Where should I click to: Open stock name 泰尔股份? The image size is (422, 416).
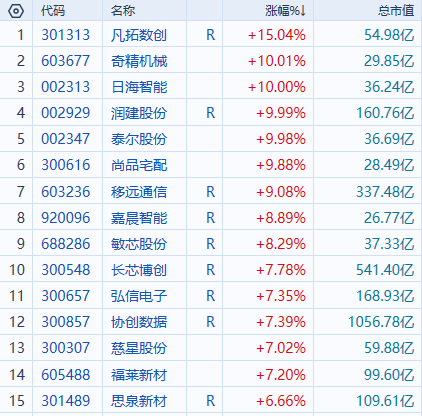[x=139, y=139]
